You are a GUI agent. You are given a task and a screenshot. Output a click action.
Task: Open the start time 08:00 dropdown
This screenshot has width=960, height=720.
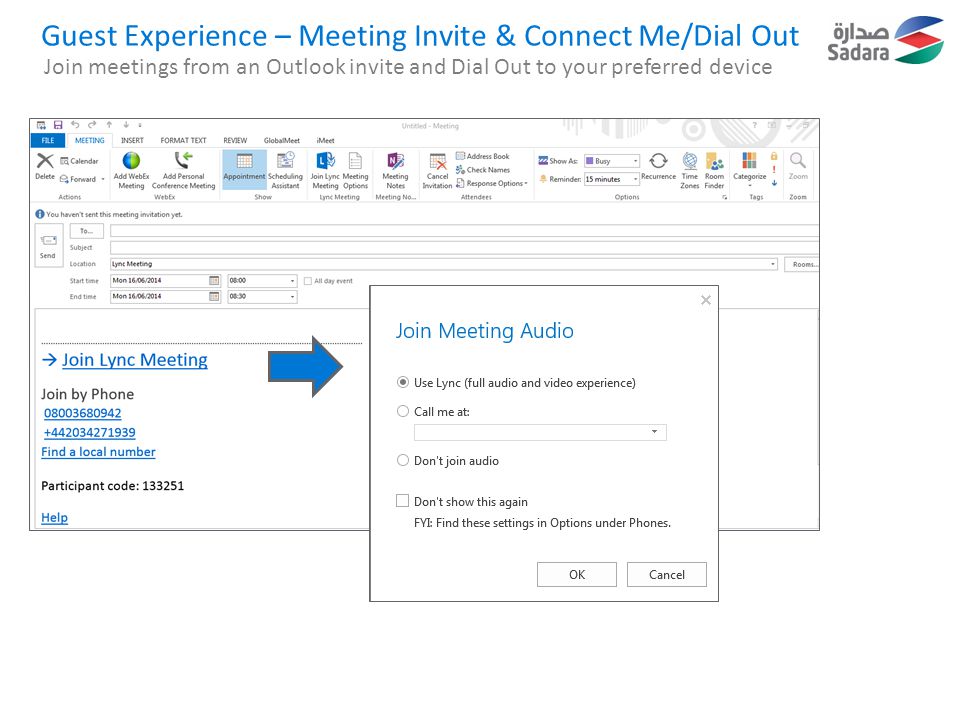pos(292,280)
